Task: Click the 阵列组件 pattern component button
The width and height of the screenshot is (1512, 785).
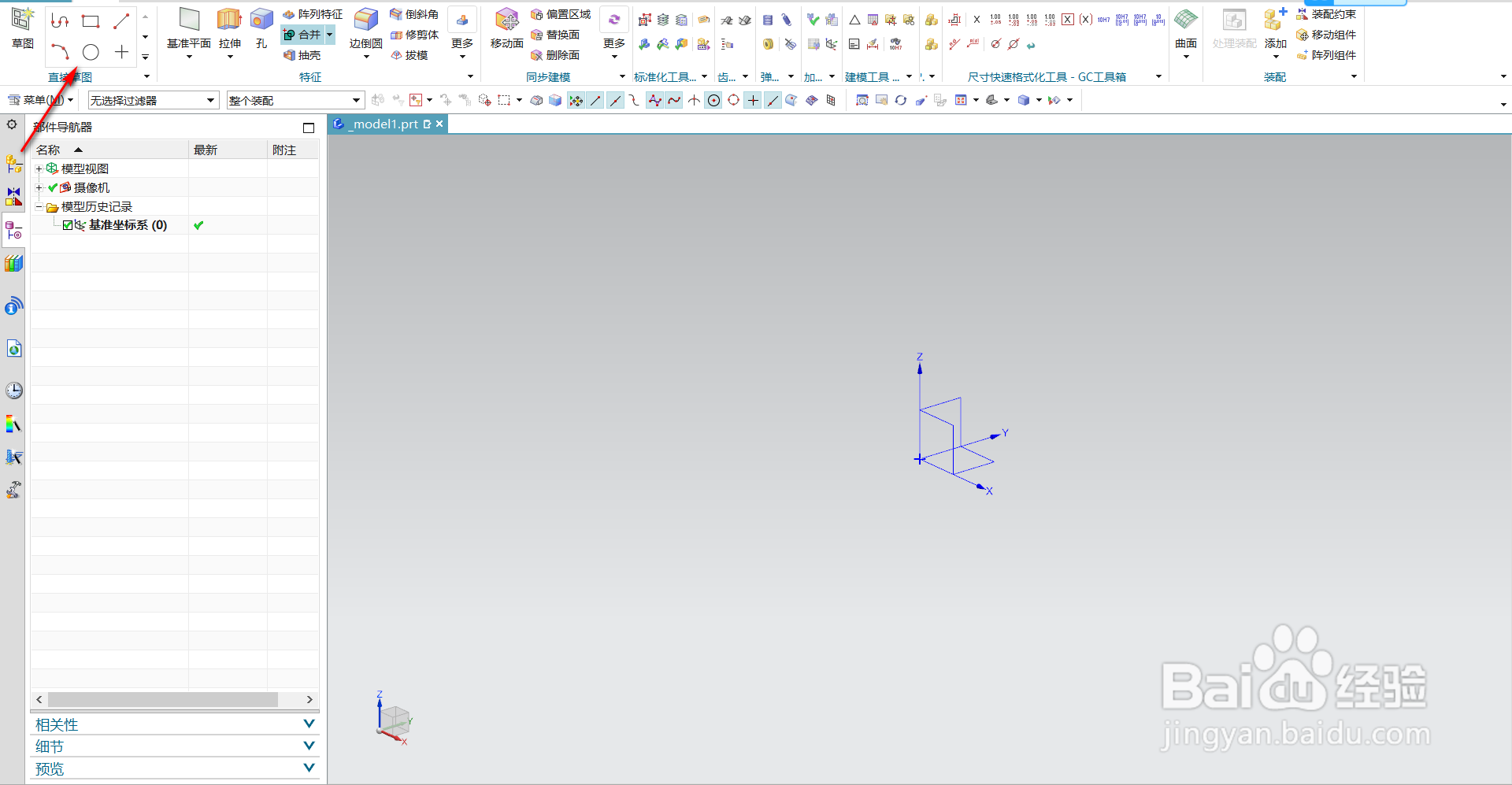Action: pyautogui.click(x=1326, y=55)
